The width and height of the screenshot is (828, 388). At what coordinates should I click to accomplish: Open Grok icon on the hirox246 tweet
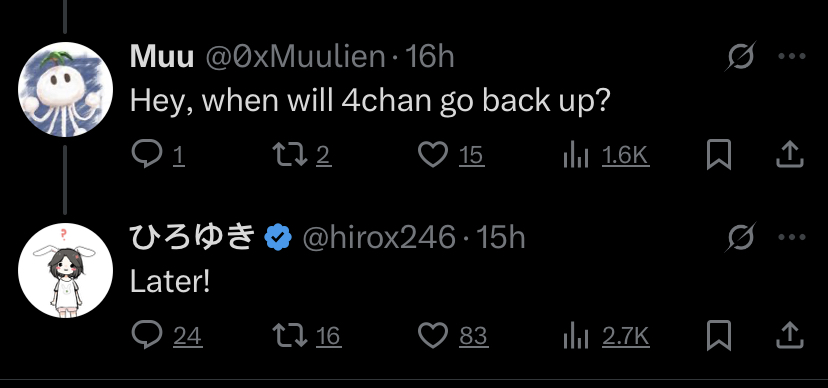[740, 237]
